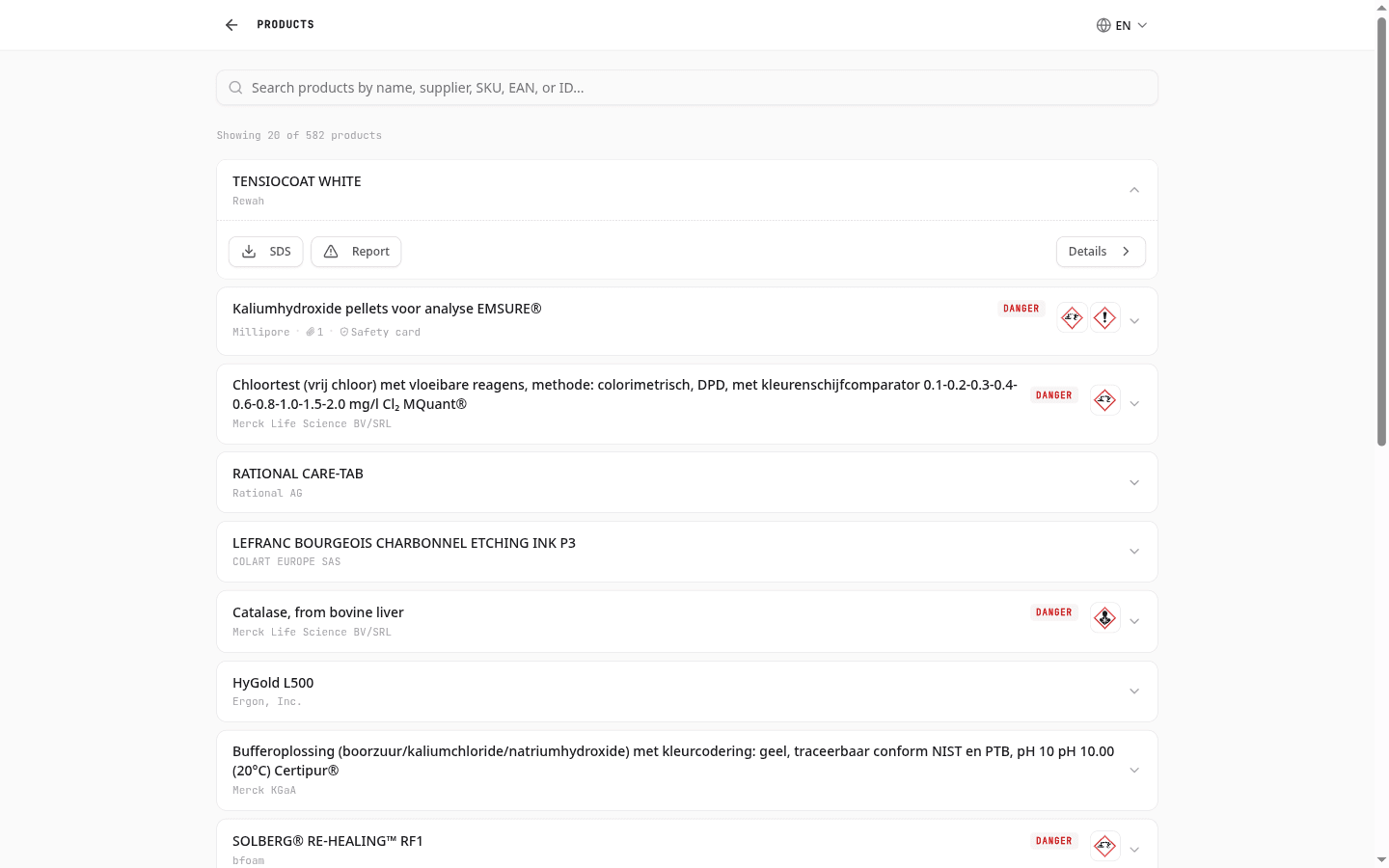Screen dimensions: 1389x868
Task: Click the vertical page scrollbar thumb
Action: (x=1381, y=231)
